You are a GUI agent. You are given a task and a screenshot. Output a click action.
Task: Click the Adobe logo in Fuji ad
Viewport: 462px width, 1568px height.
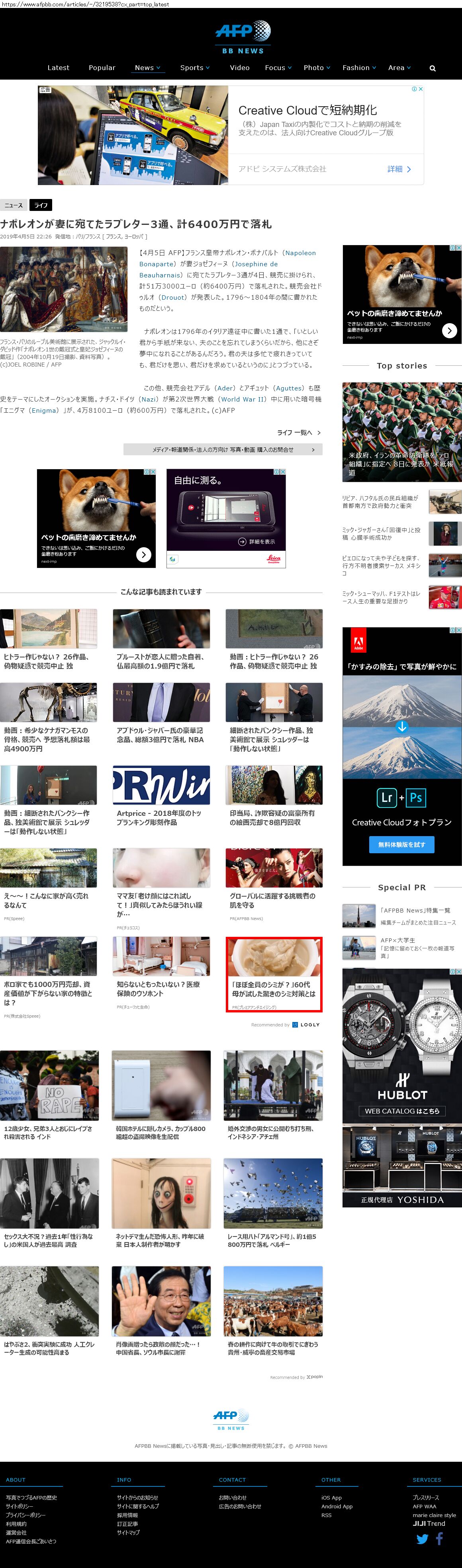pyautogui.click(x=358, y=641)
